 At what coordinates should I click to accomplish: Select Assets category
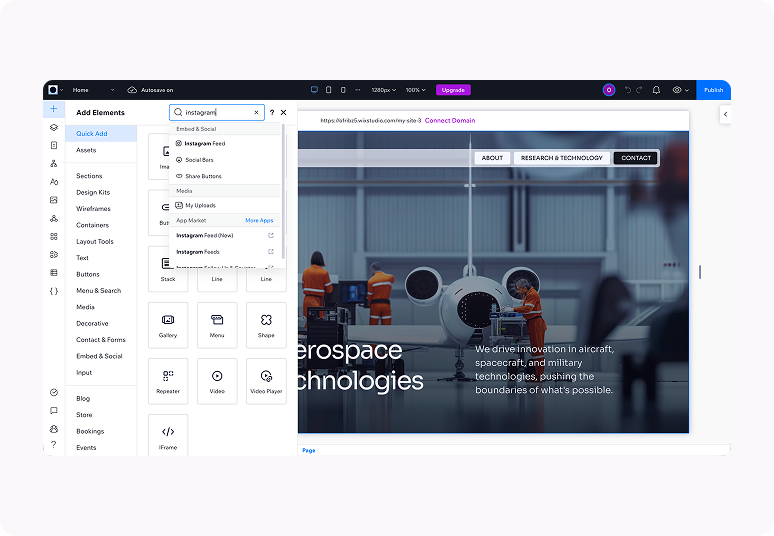click(86, 150)
